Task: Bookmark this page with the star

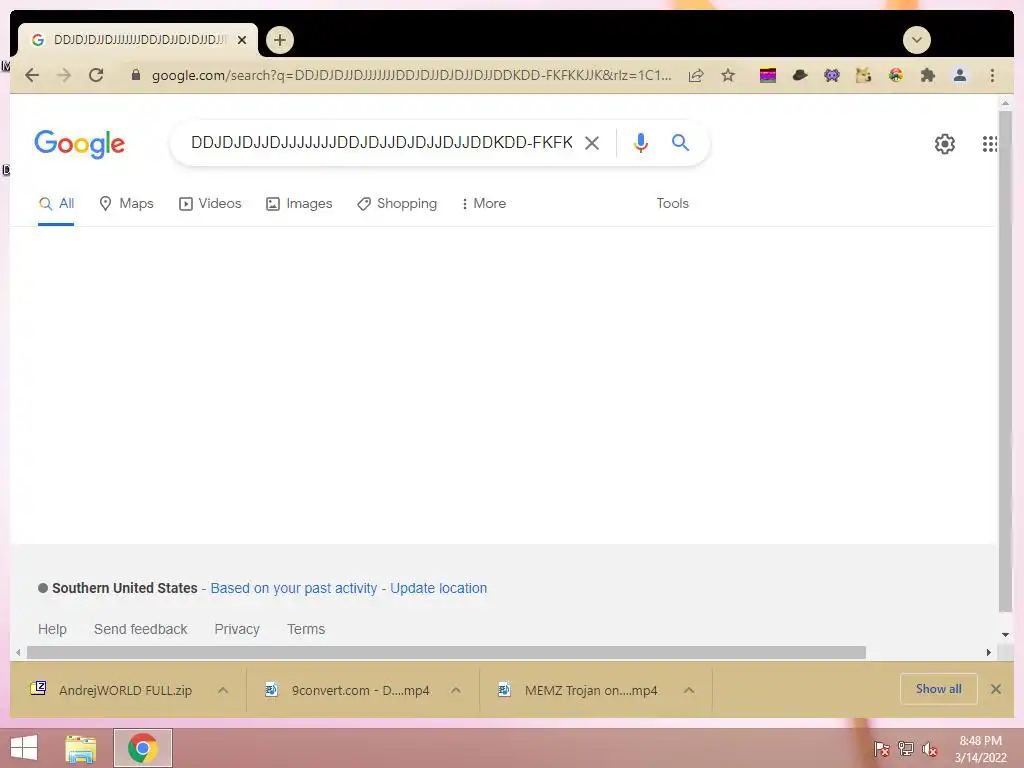Action: click(x=728, y=76)
